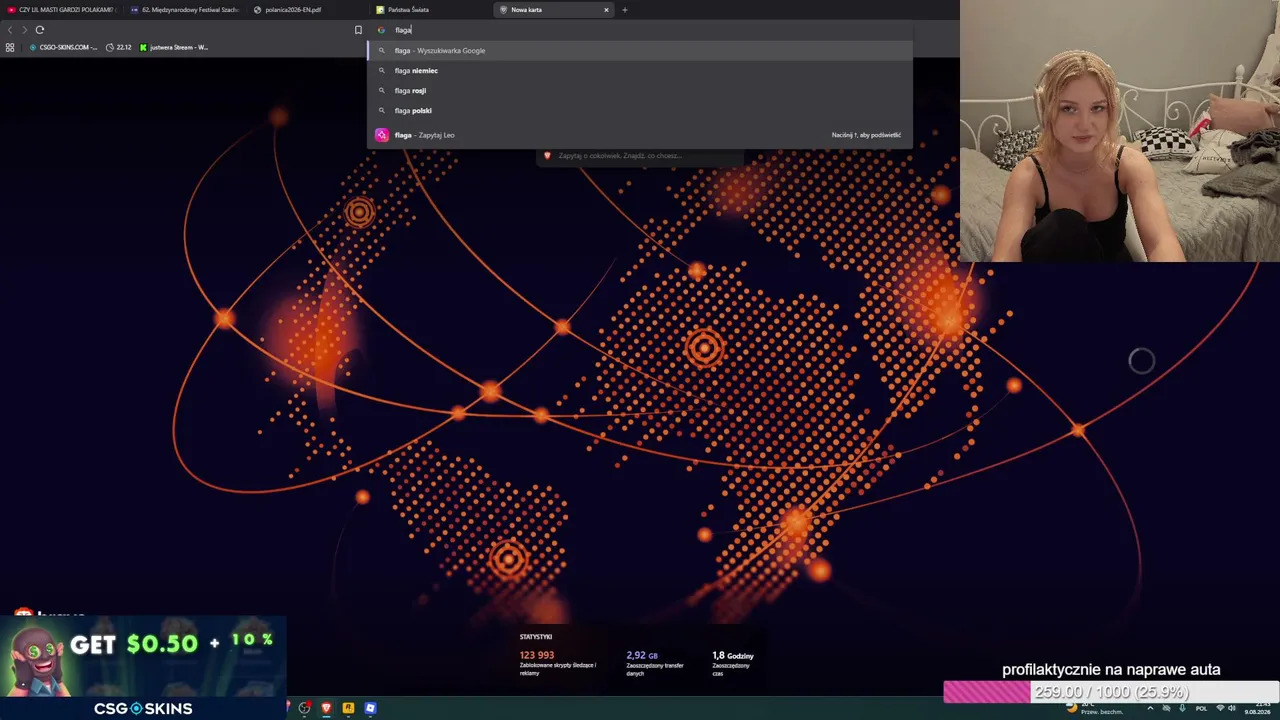Close the Nowa karta tab
Image resolution: width=1280 pixels, height=720 pixels.
click(606, 10)
